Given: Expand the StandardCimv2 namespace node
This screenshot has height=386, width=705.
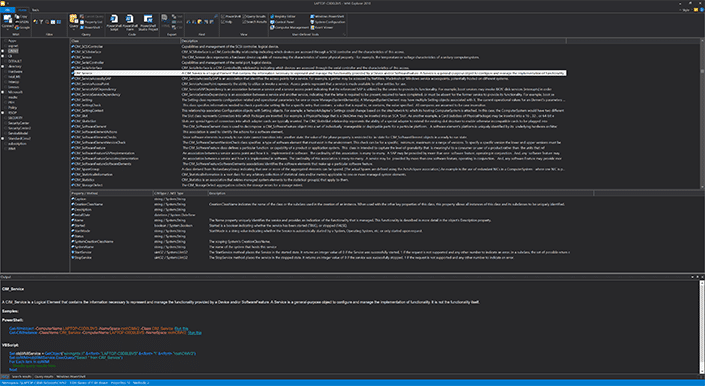Looking at the screenshot, I should pyautogui.click(x=3, y=138).
